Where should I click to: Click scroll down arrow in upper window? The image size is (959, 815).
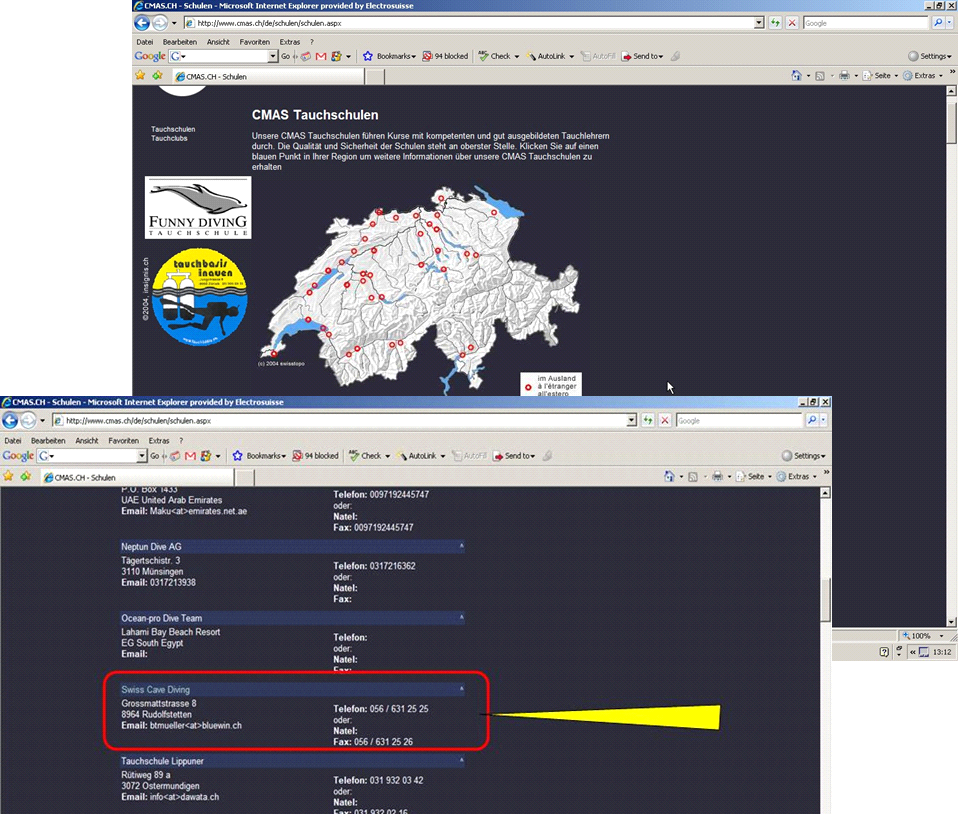click(951, 622)
